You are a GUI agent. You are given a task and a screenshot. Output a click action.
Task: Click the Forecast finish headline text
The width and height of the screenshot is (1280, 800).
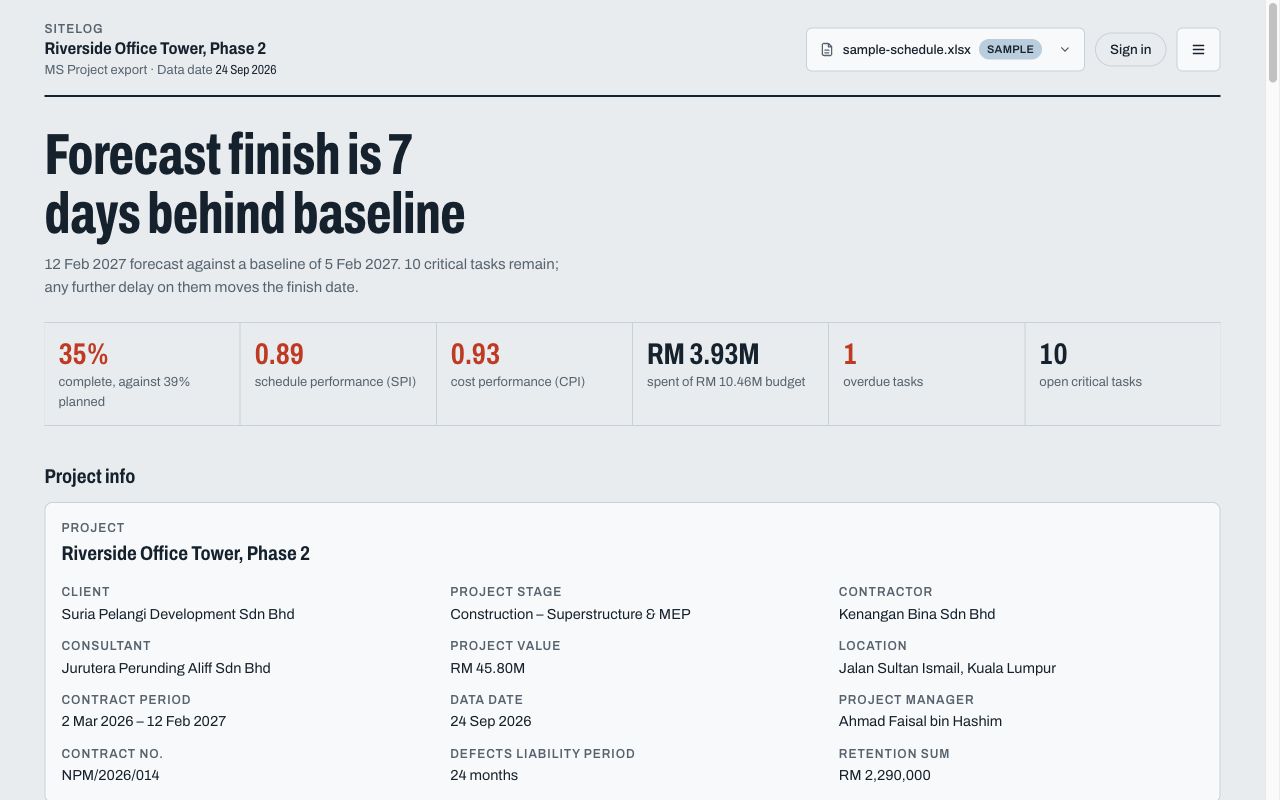[255, 184]
